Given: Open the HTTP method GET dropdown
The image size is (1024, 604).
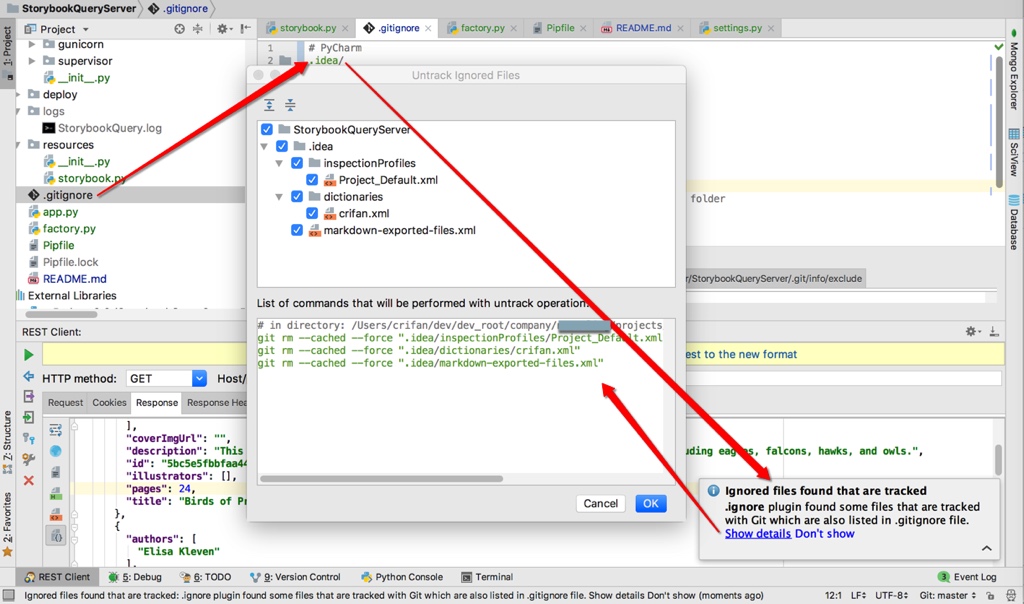Looking at the screenshot, I should 199,378.
